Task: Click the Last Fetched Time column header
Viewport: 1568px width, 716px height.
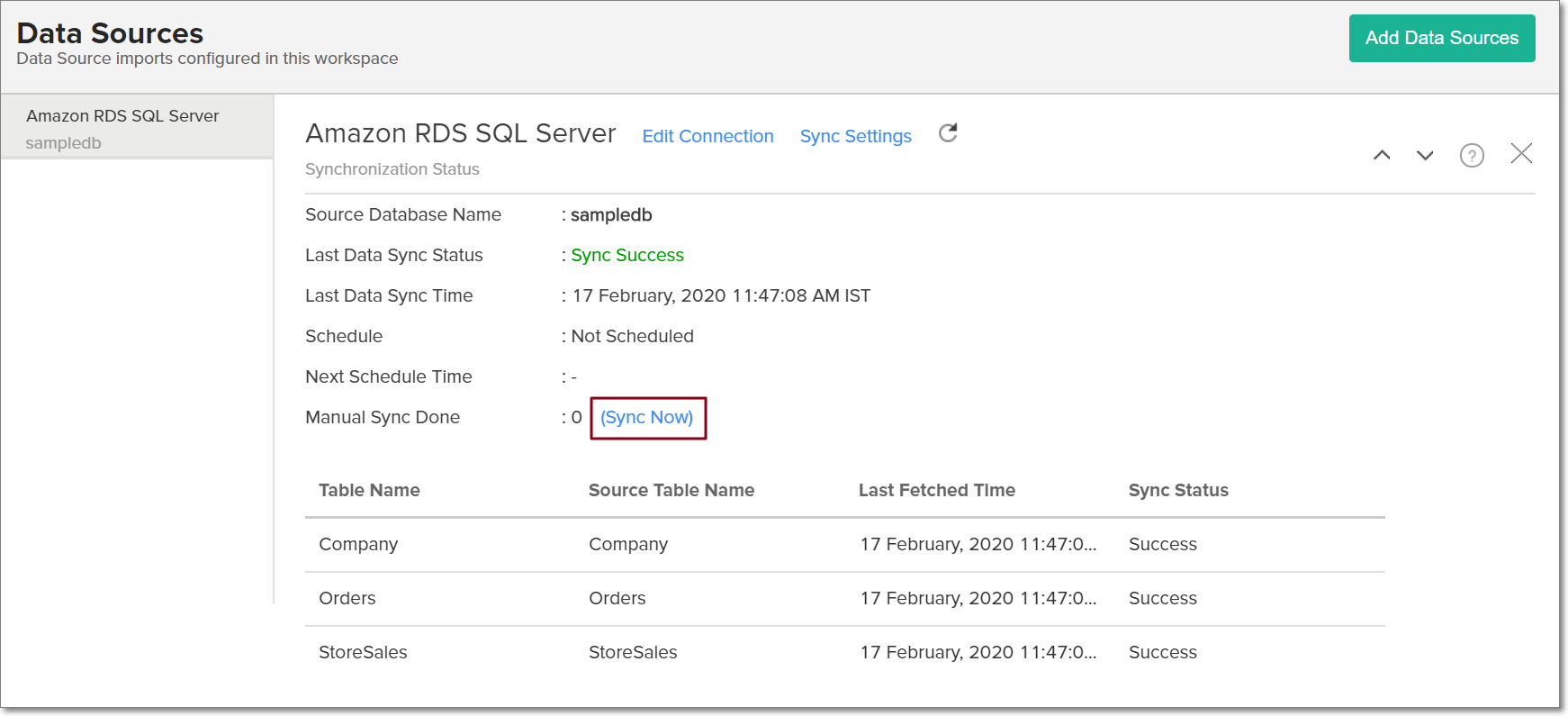Action: point(936,490)
